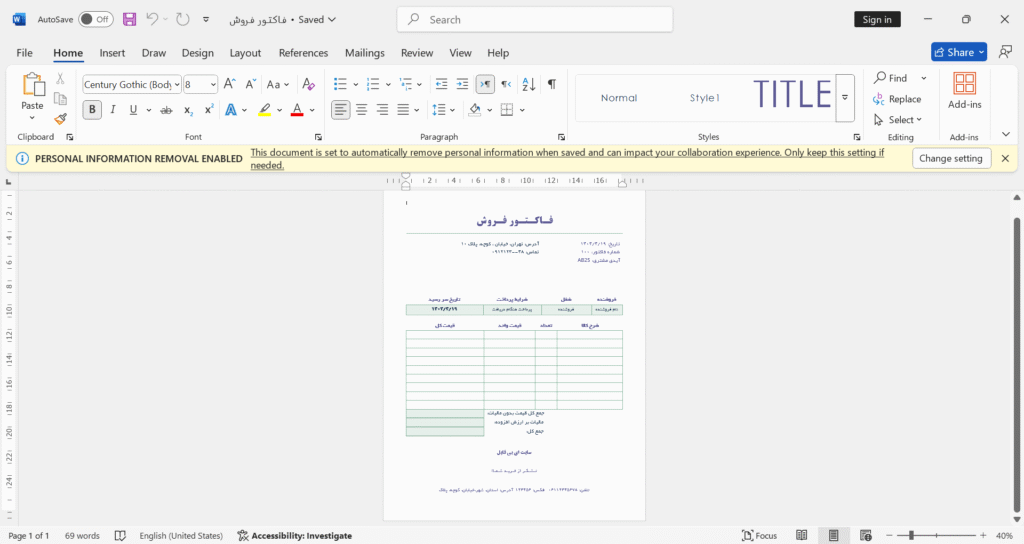Expand the Styles gallery more arrow
Image resolution: width=1024 pixels, height=544 pixels.
click(844, 98)
